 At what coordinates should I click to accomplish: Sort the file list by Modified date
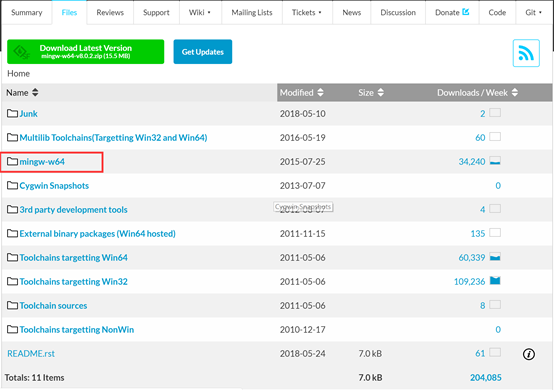tap(301, 93)
